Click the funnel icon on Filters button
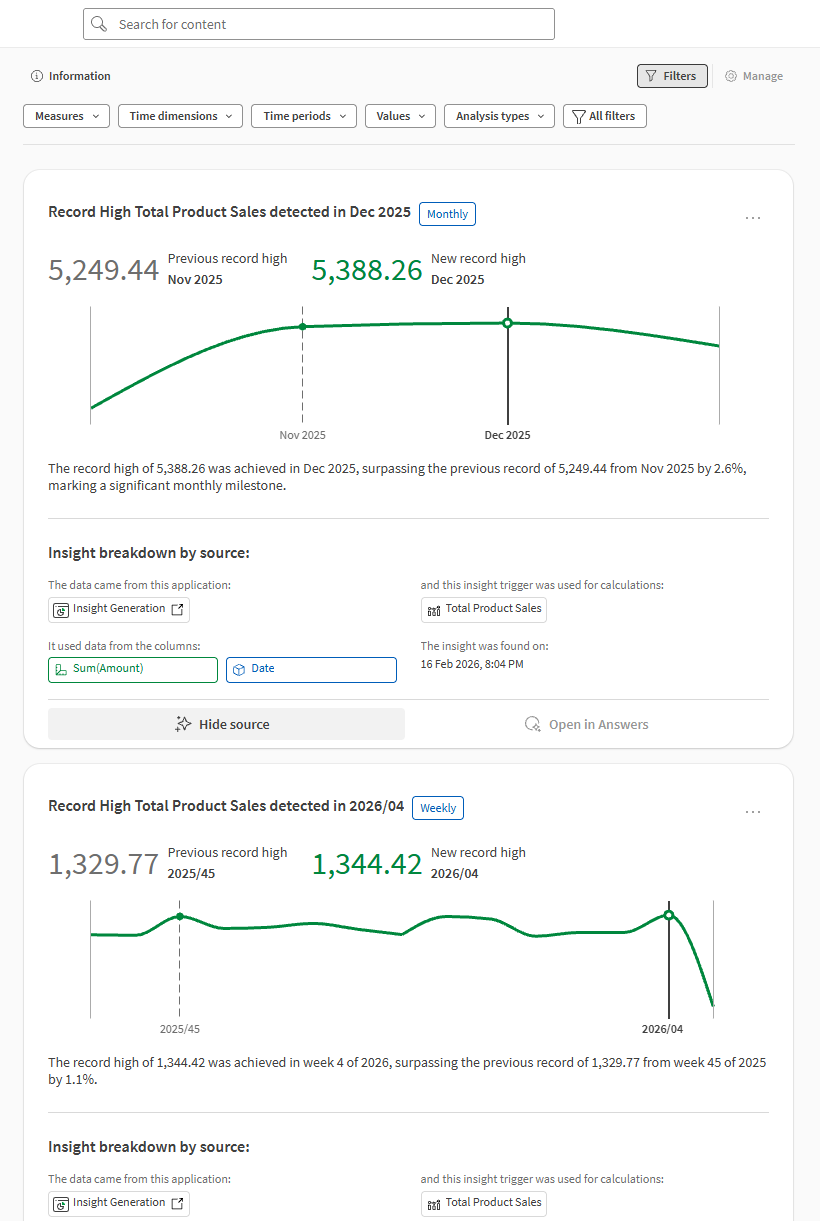This screenshot has height=1221, width=820. click(651, 75)
